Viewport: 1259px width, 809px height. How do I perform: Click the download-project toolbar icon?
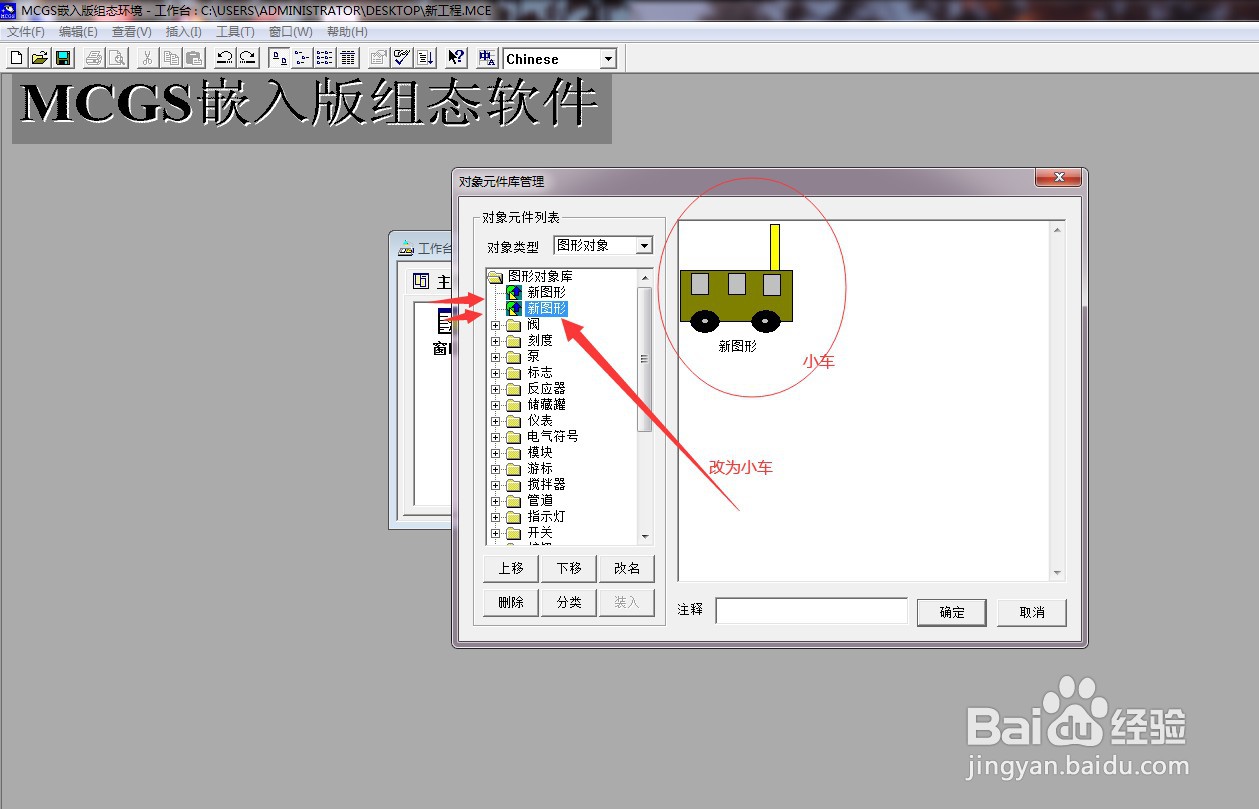(x=425, y=58)
